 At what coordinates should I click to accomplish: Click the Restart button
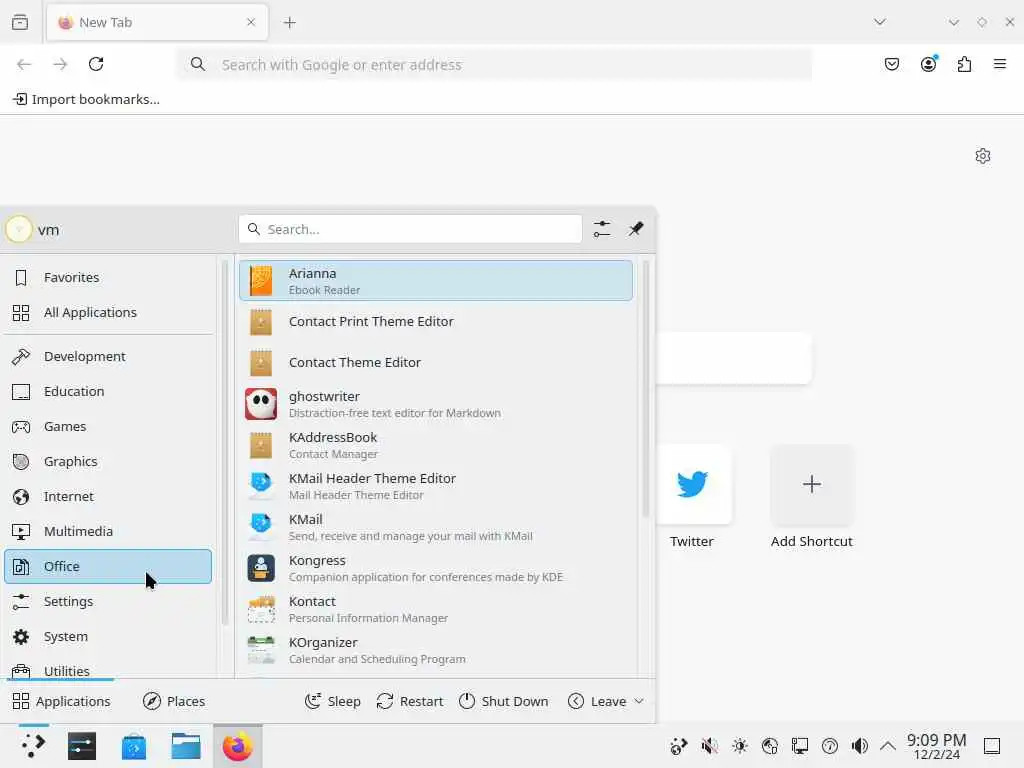tap(409, 701)
